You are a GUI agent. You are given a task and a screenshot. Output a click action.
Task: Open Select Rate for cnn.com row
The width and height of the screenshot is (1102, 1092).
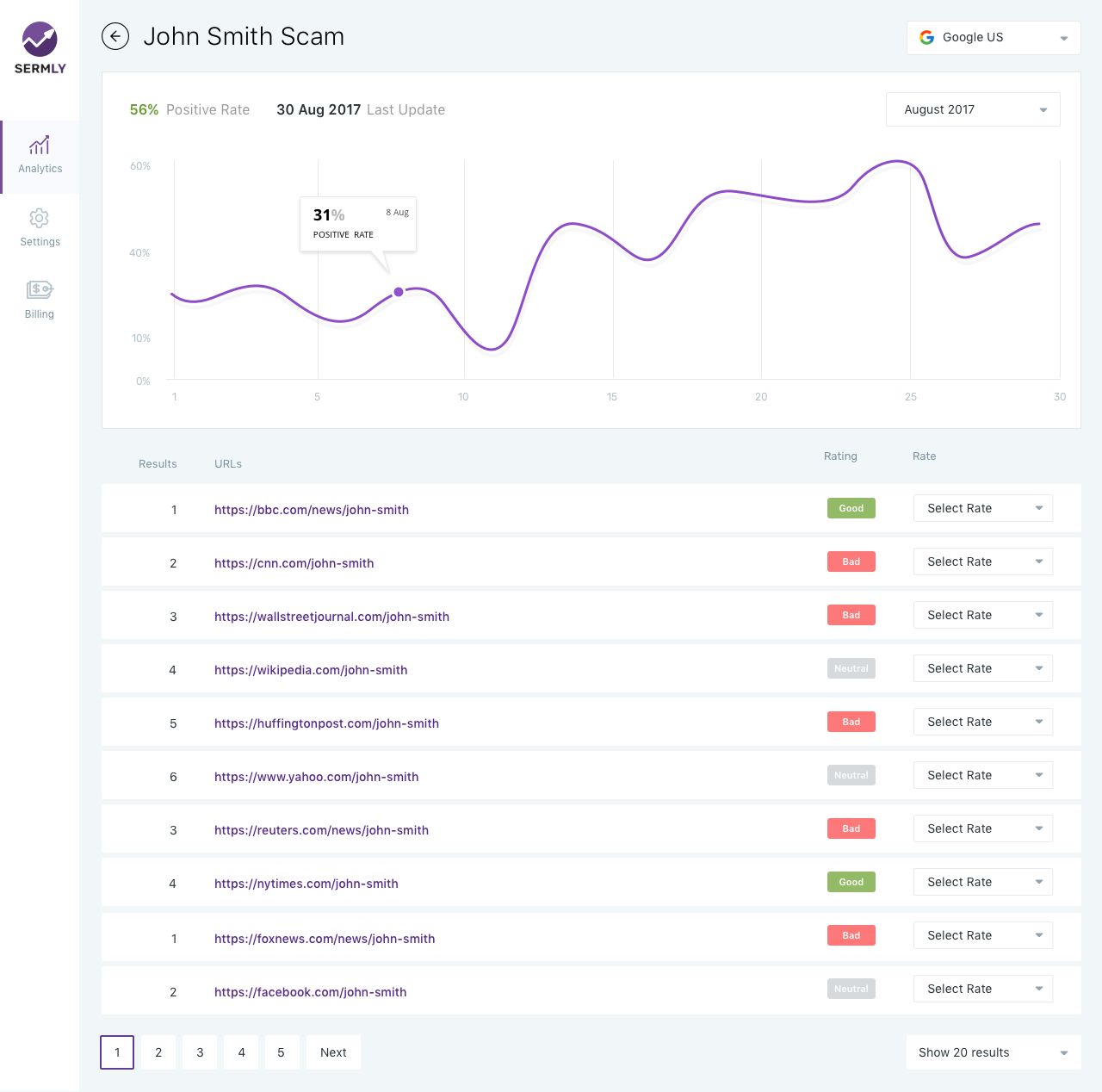pos(983,562)
